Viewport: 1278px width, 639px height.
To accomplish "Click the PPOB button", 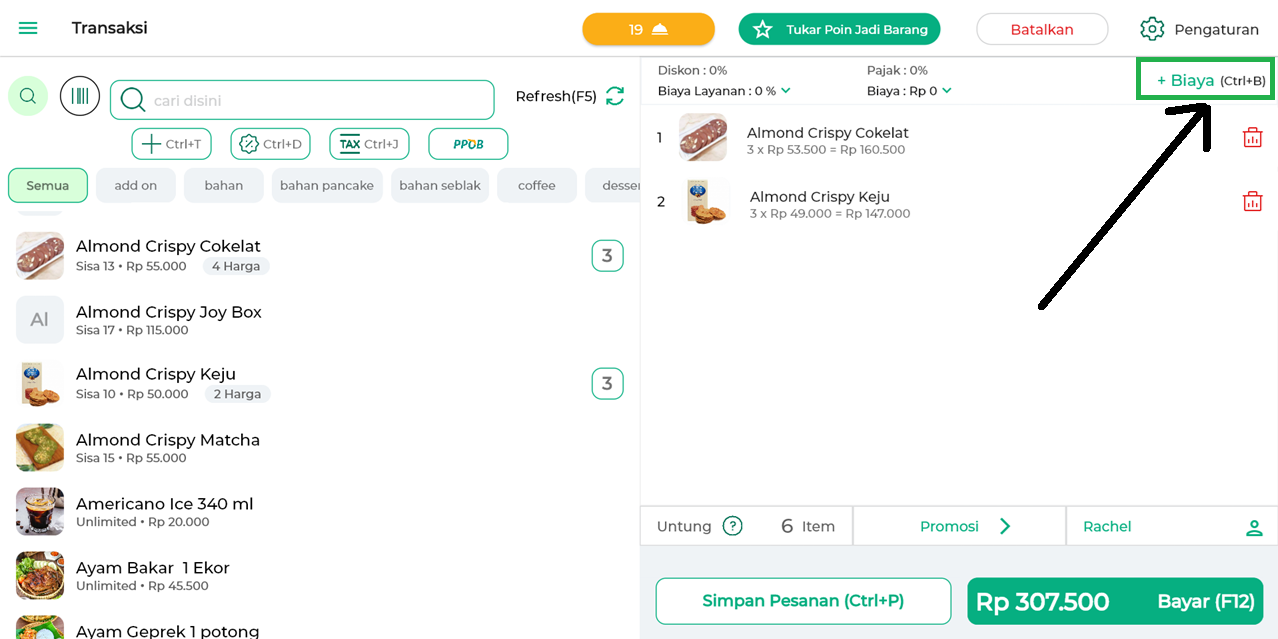I will pyautogui.click(x=468, y=144).
